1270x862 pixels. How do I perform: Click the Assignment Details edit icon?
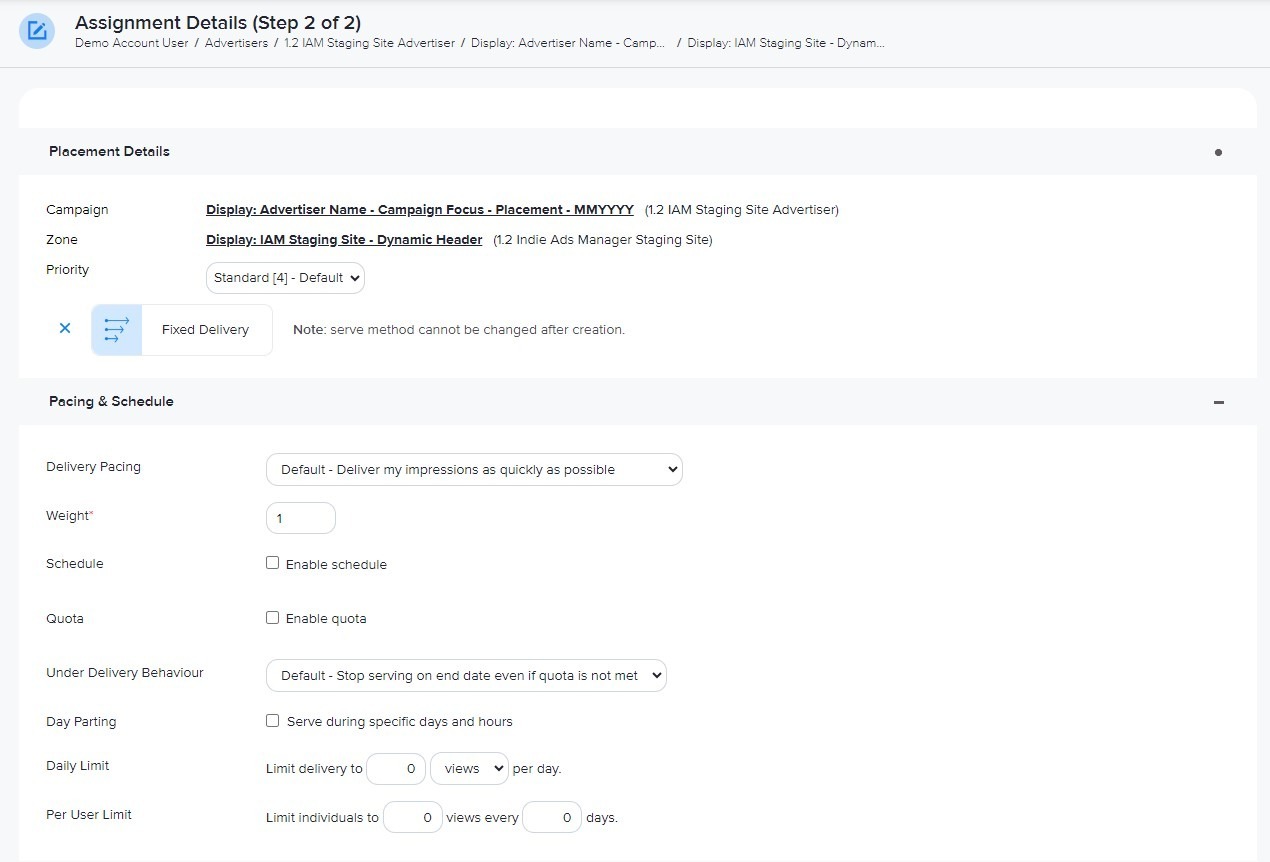[37, 31]
